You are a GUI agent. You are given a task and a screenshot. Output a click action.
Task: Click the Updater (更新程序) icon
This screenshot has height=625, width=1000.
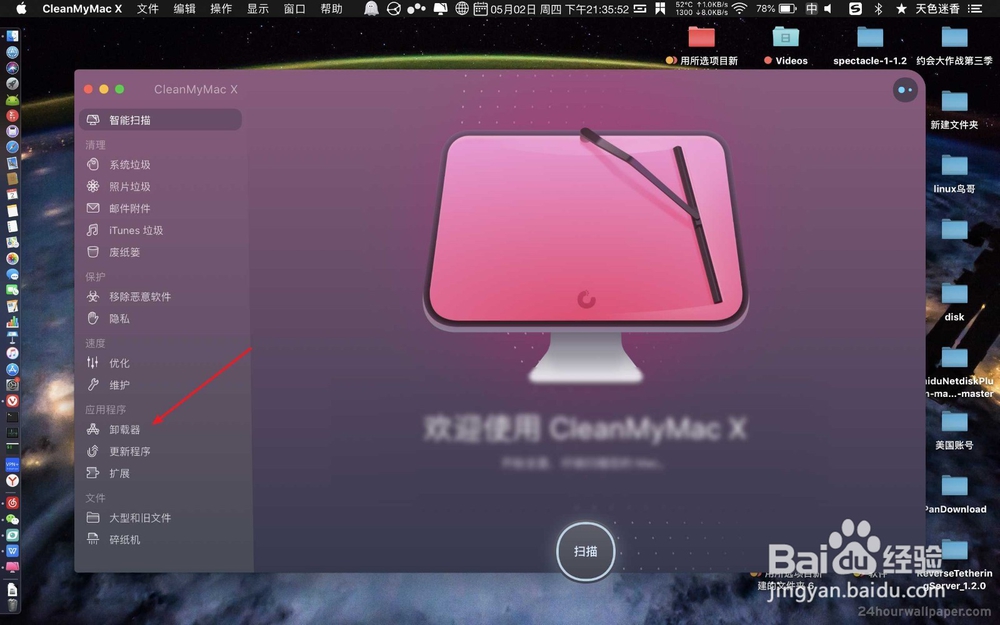point(93,451)
